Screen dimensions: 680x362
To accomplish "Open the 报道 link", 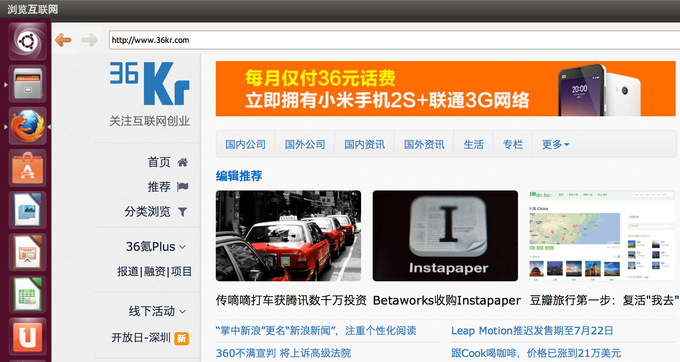I will coord(128,271).
